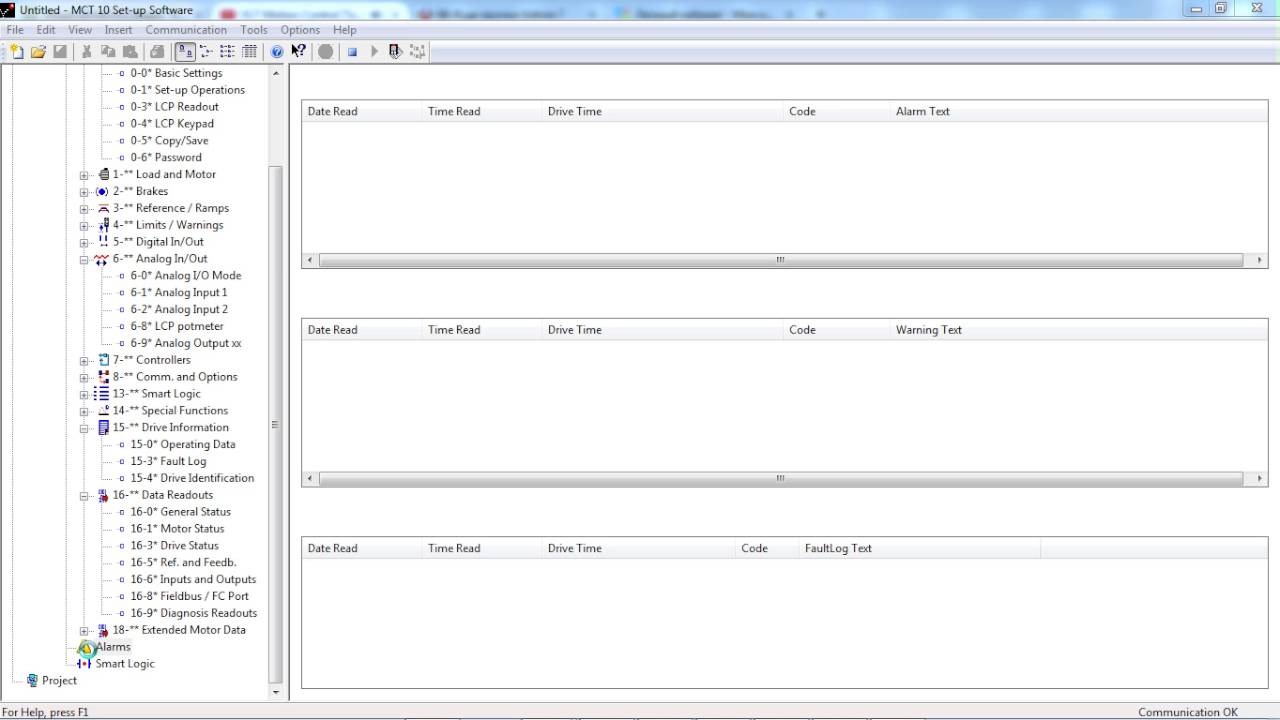Click the Copy toolbar icon
Screen dimensions: 1280x720
click(108, 52)
